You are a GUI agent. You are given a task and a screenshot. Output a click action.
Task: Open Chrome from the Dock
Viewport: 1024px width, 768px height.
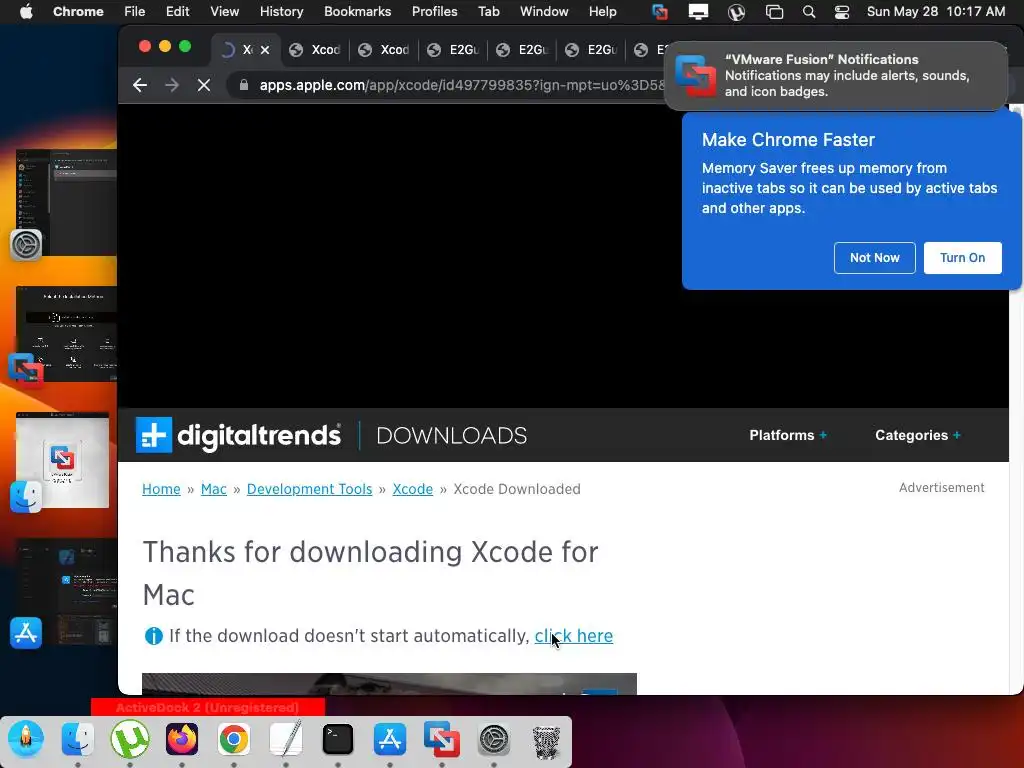pyautogui.click(x=234, y=740)
